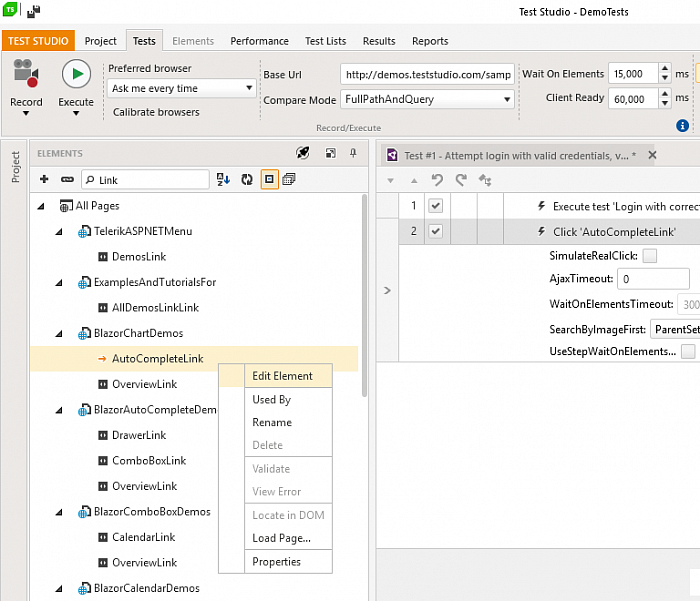Viewport: 700px width, 601px height.
Task: Click the sort A-Z icon in Elements toolbar
Action: pos(223,179)
